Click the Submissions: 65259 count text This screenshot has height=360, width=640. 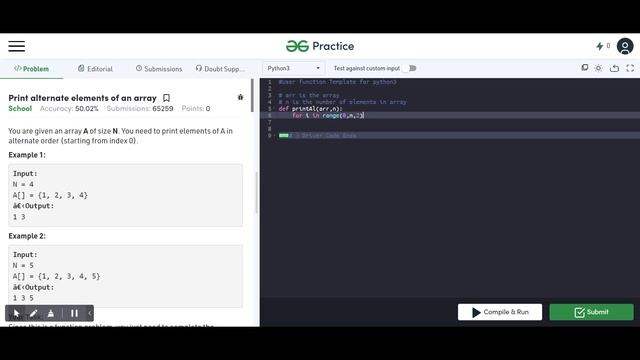pyautogui.click(x=140, y=109)
